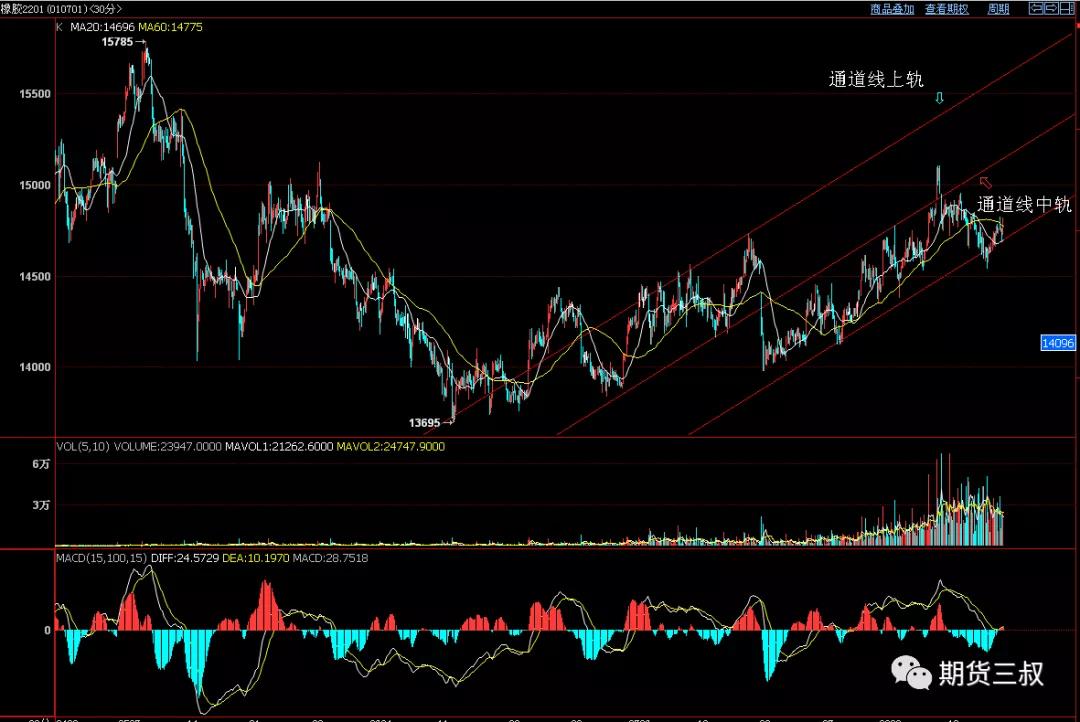Open the 查看期权 link
Image resolution: width=1080 pixels, height=722 pixels.
point(946,9)
